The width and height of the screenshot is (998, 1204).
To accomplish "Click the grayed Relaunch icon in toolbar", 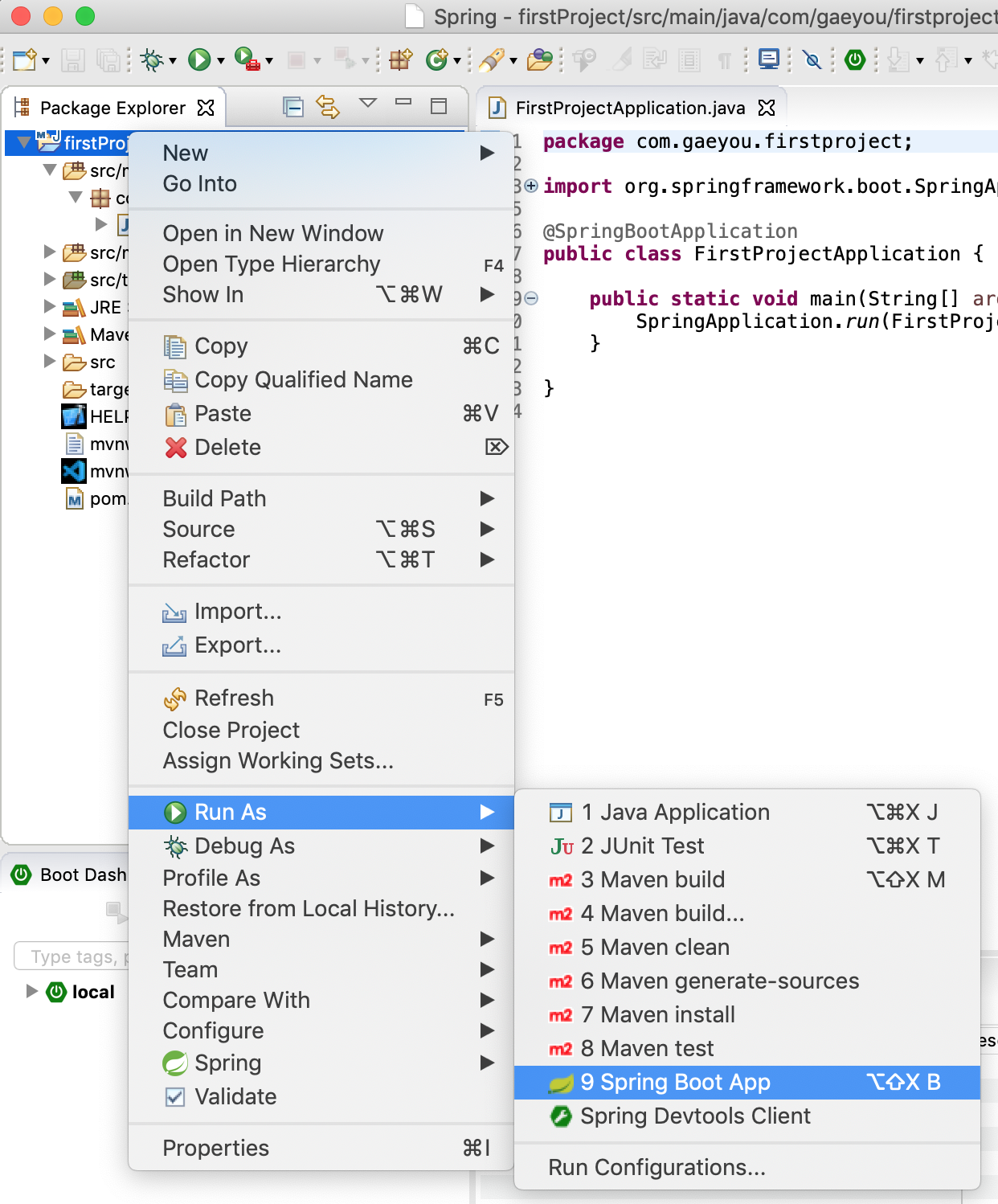I will tap(345, 59).
